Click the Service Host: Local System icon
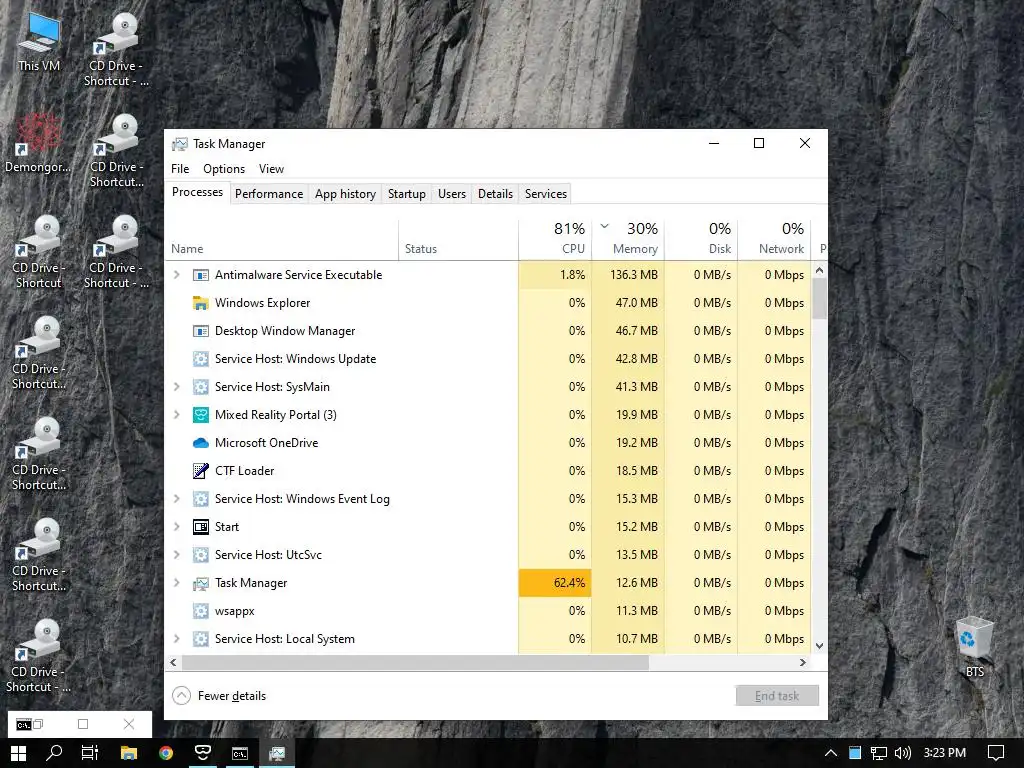The width and height of the screenshot is (1024, 768). [200, 639]
